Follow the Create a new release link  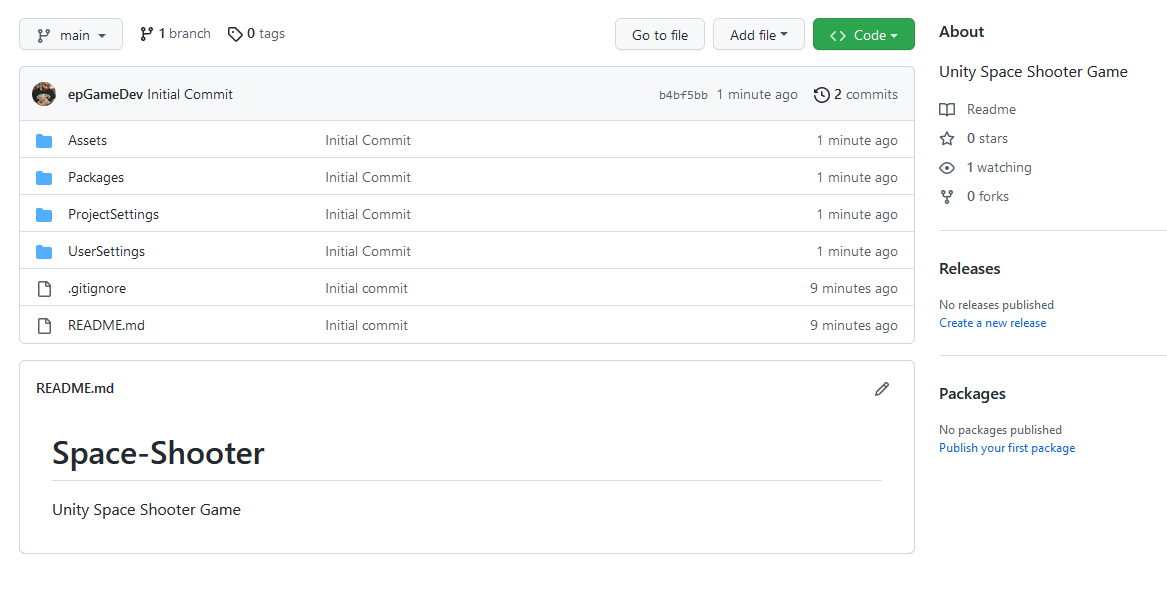992,322
